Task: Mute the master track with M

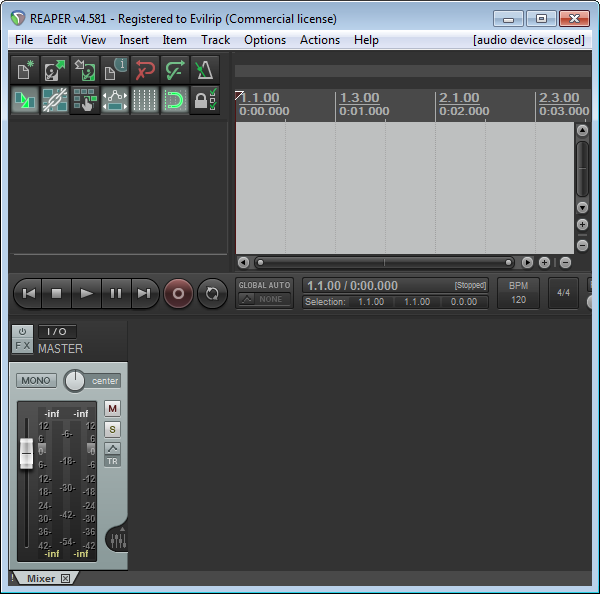Action: click(112, 408)
